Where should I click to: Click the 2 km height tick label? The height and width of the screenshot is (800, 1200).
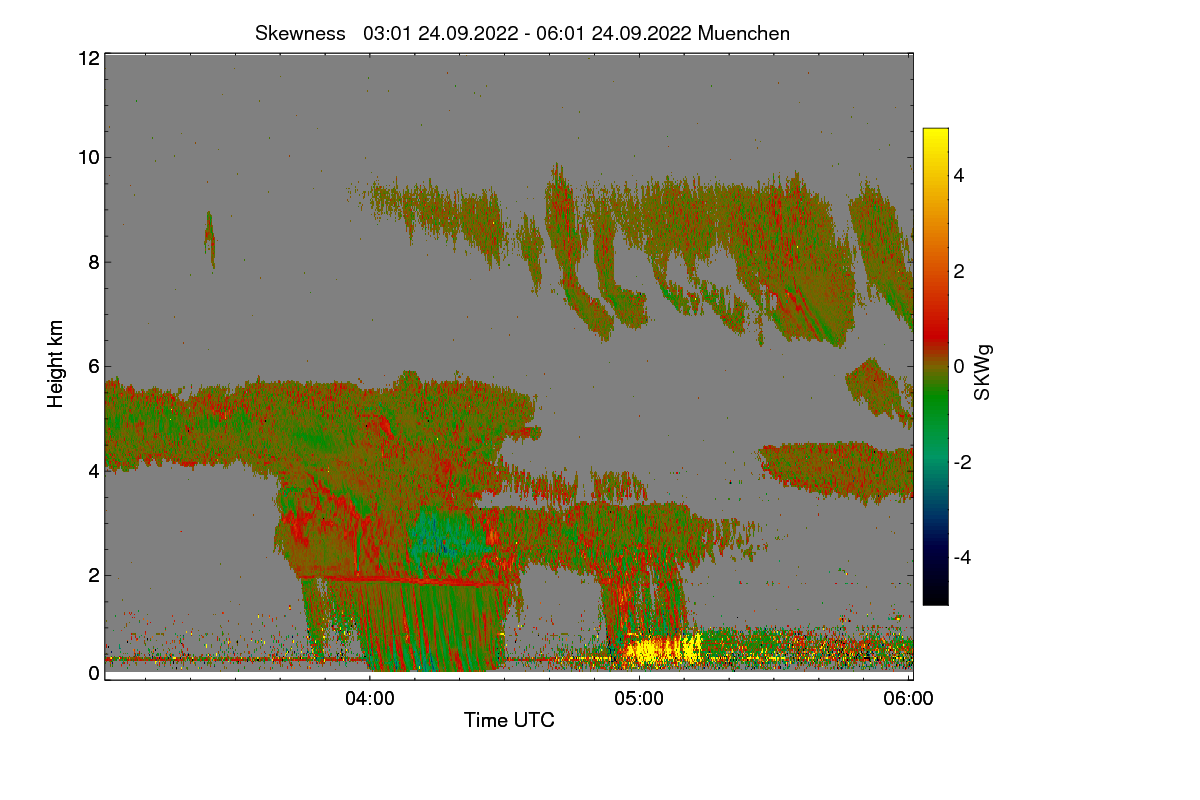point(94,575)
